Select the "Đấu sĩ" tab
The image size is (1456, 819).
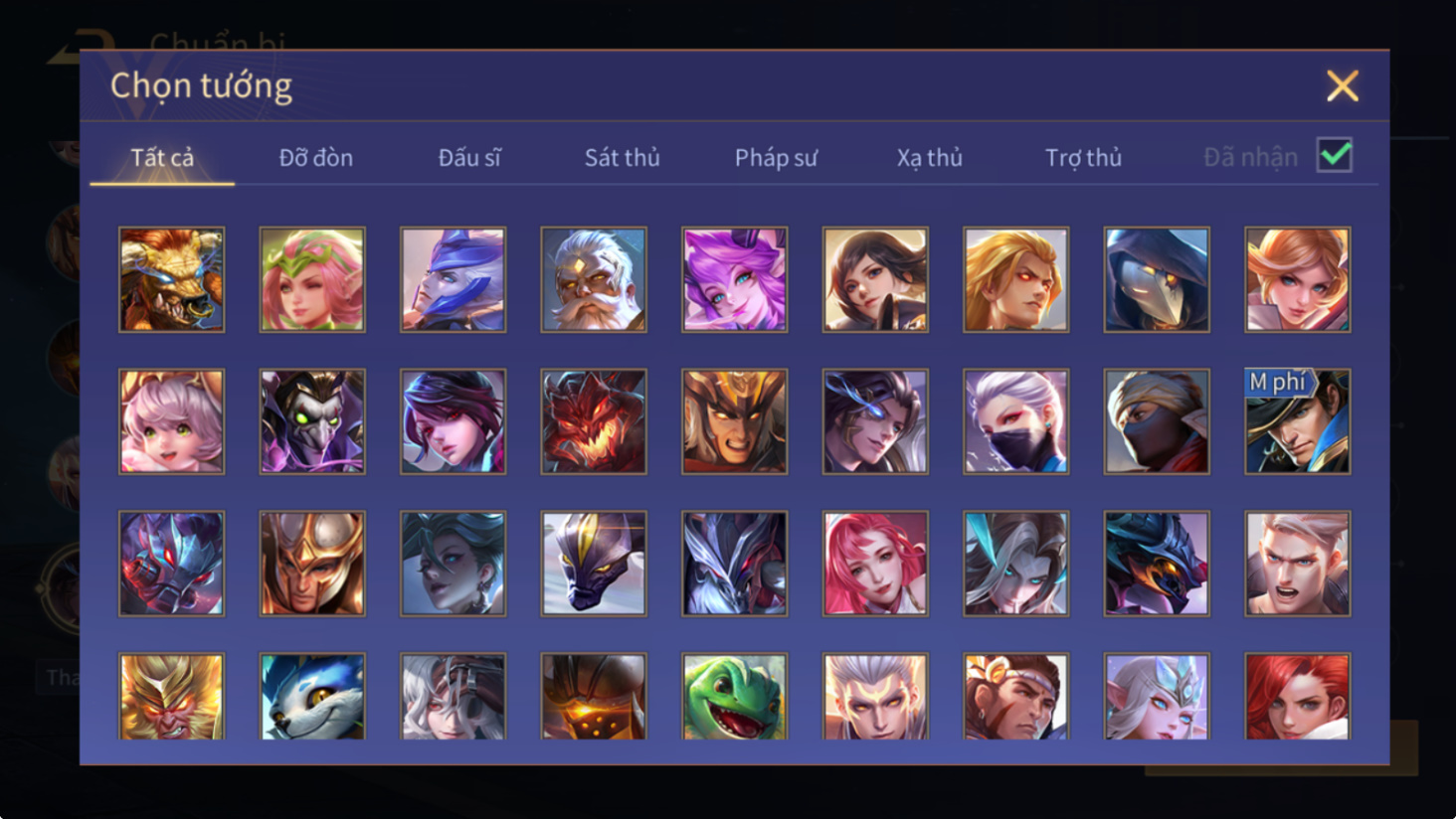pos(469,157)
